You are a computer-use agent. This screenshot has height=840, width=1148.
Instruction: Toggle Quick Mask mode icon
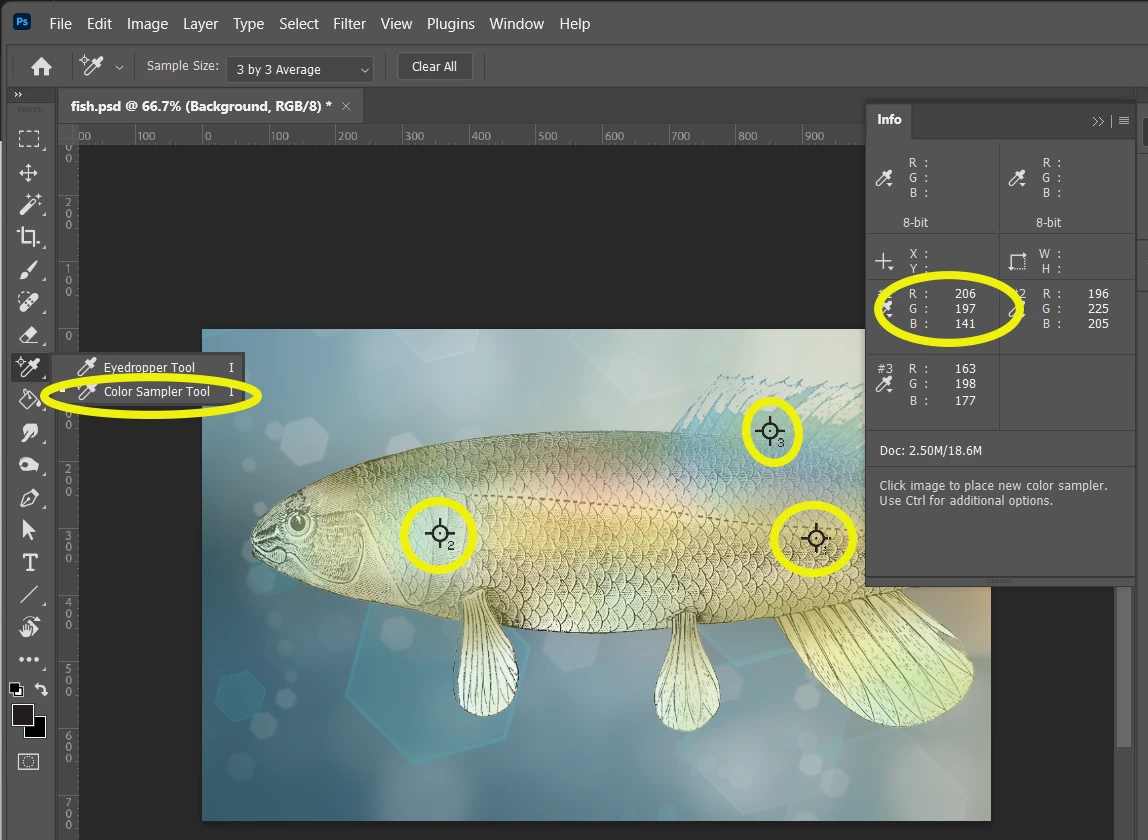pos(29,762)
